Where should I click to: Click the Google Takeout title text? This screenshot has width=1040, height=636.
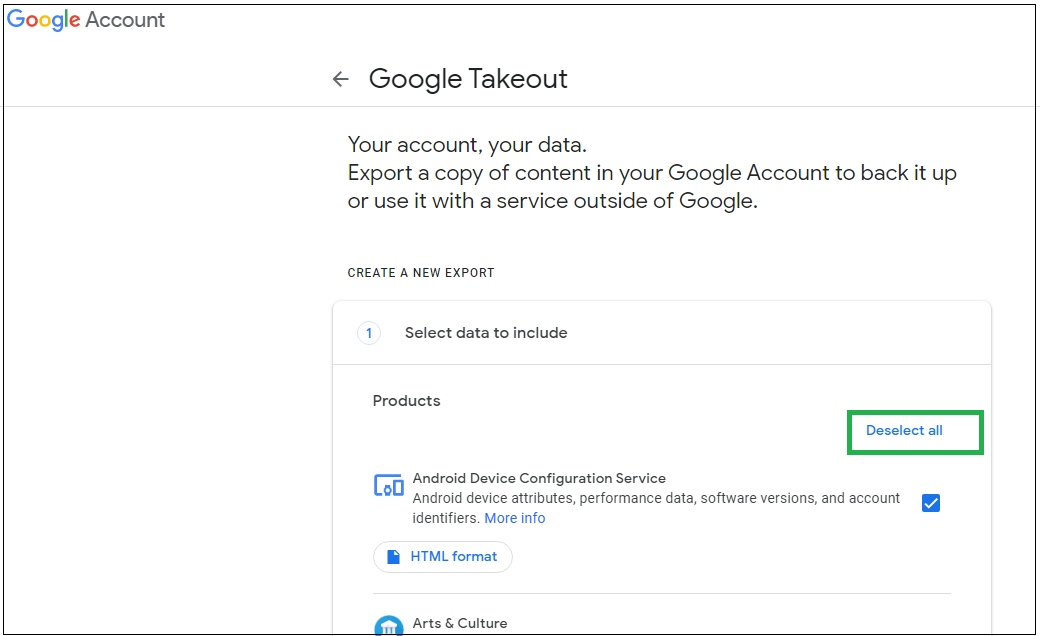(468, 79)
